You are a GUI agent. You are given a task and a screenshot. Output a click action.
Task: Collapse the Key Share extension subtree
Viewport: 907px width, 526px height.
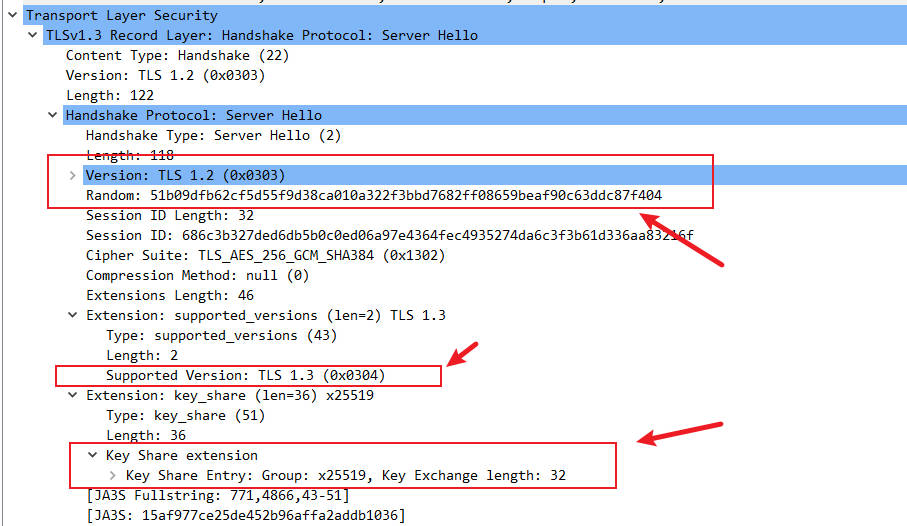pos(93,455)
